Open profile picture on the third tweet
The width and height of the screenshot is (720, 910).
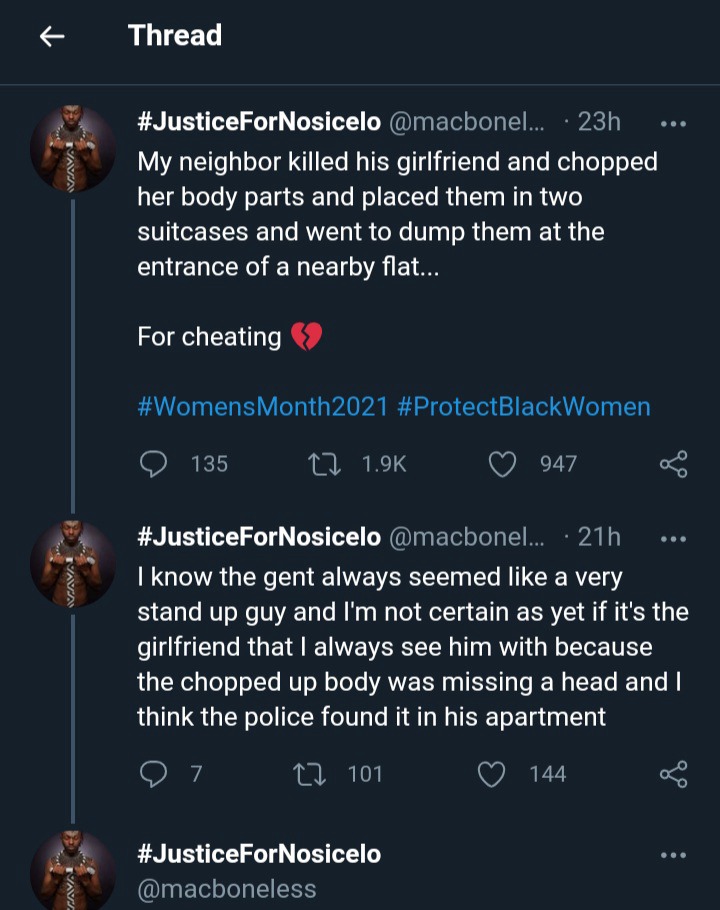click(73, 871)
